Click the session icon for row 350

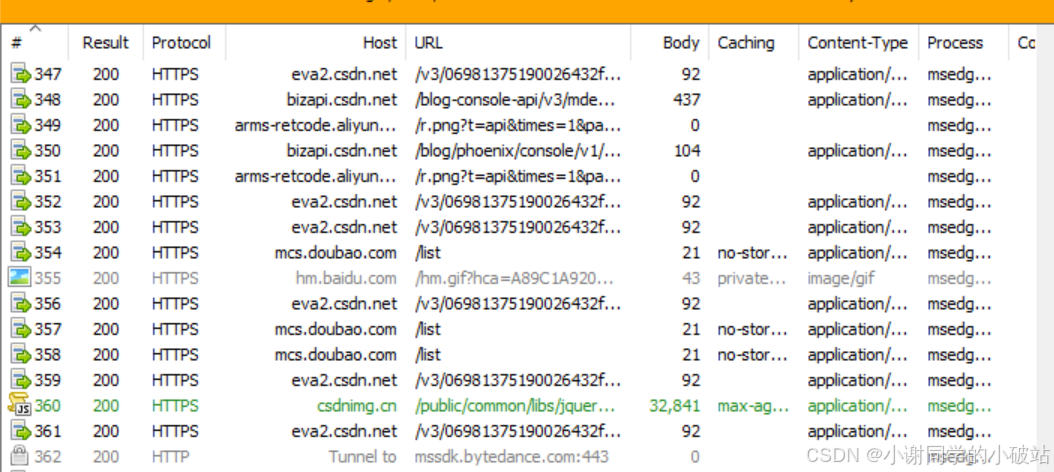[21, 151]
